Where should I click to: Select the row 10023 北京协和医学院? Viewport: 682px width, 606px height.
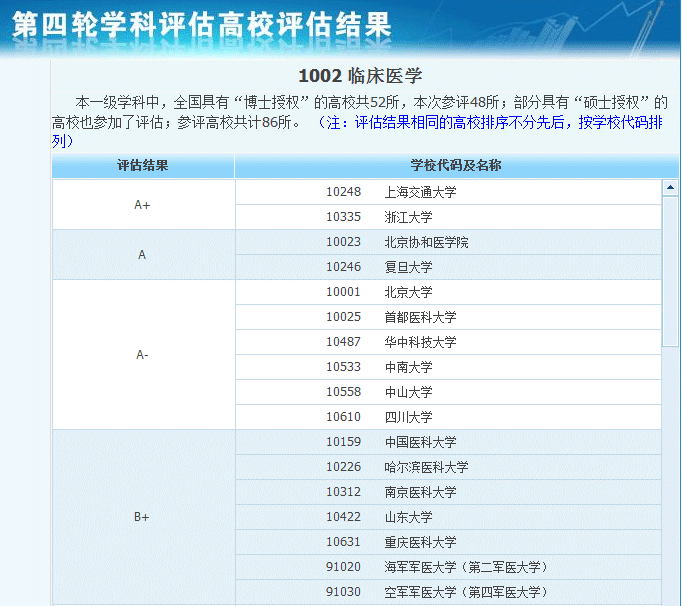(448, 242)
